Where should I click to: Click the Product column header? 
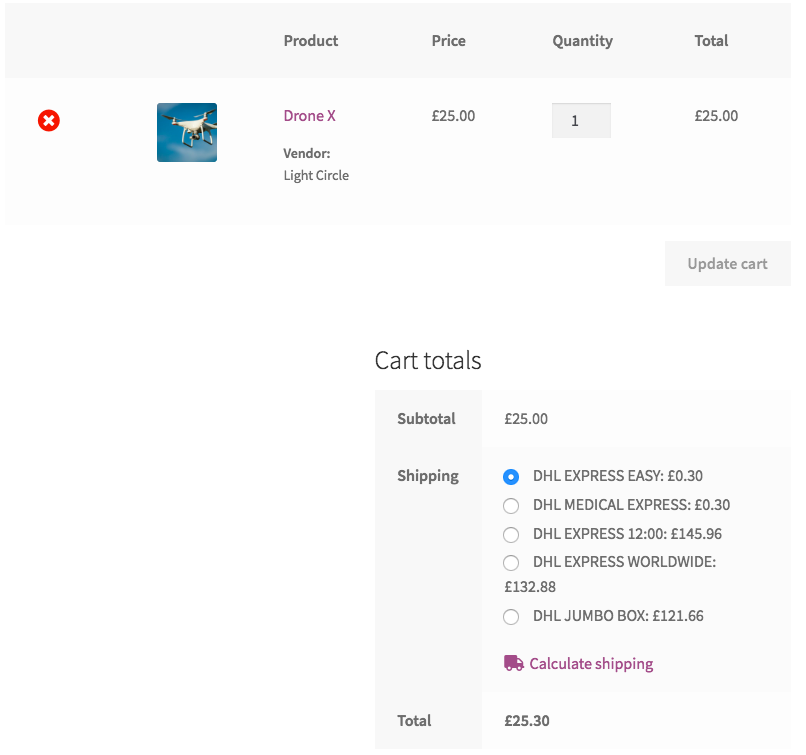[311, 41]
